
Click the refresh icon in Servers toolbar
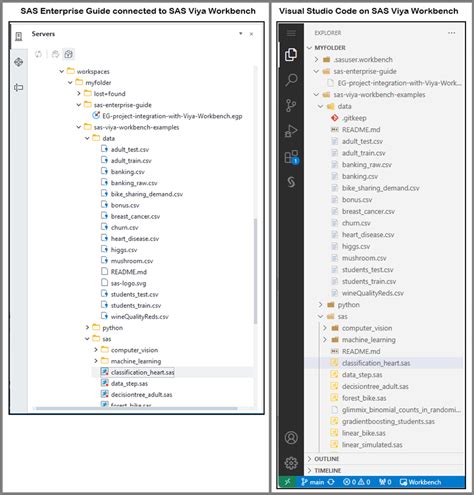(38, 54)
